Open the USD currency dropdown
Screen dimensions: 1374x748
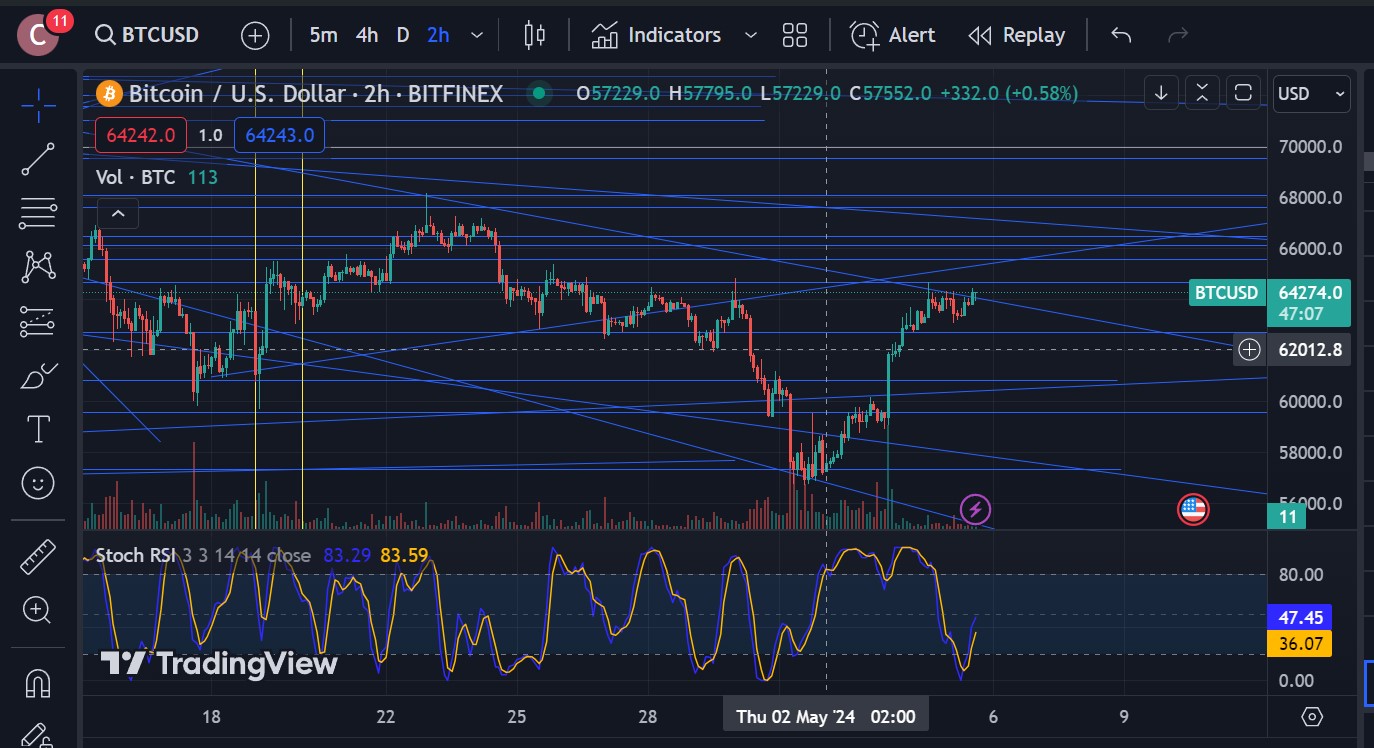tap(1312, 94)
